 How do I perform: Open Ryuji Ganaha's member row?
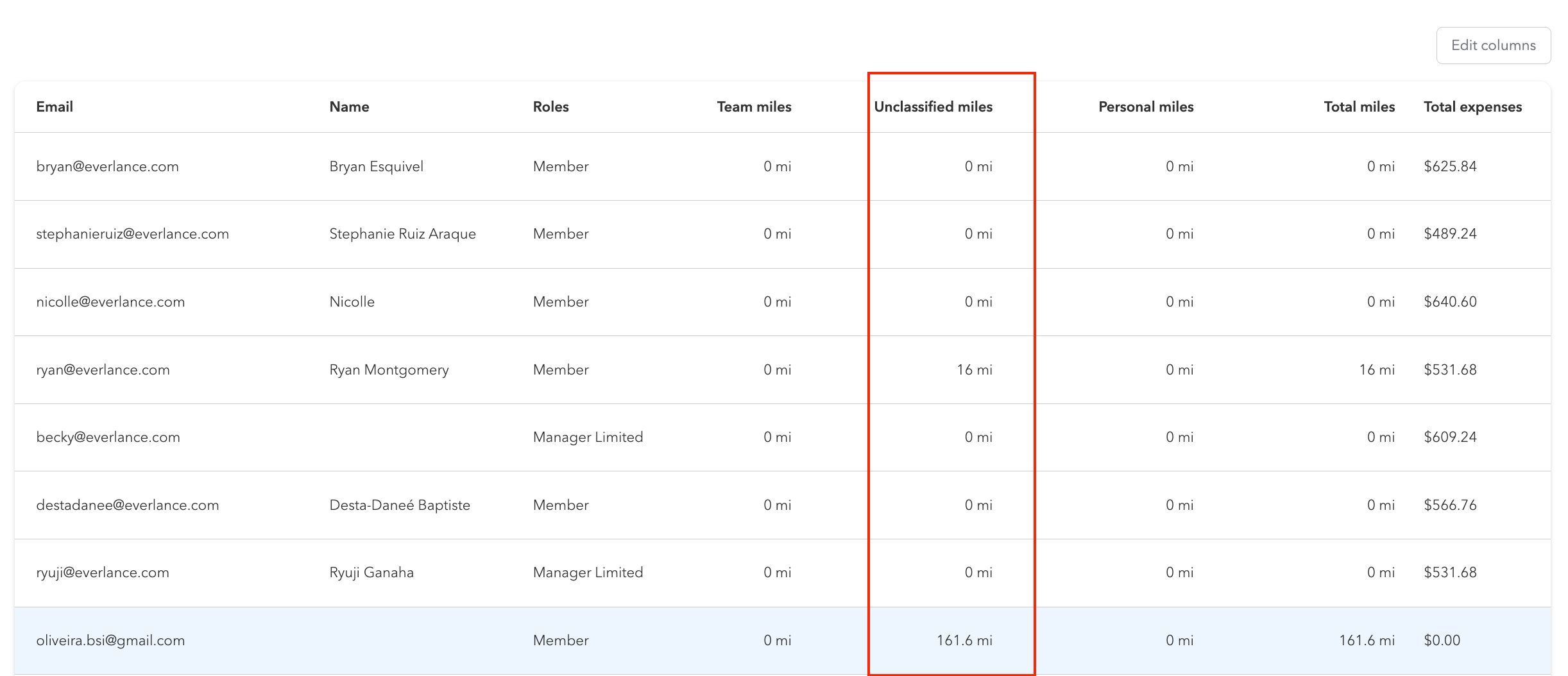(371, 573)
